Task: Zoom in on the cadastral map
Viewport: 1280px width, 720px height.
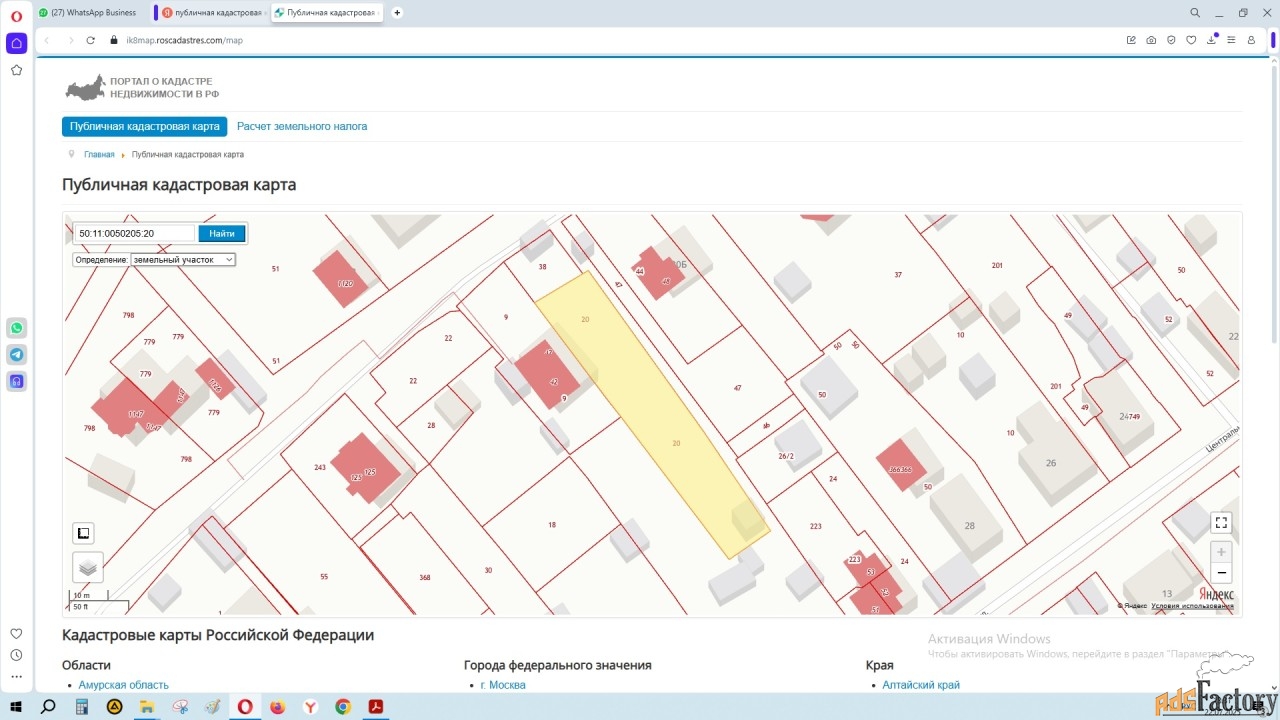Action: [x=1220, y=552]
